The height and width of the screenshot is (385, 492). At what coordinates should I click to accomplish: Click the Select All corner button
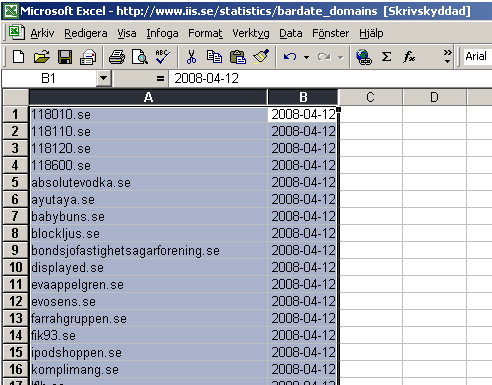[x=15, y=97]
